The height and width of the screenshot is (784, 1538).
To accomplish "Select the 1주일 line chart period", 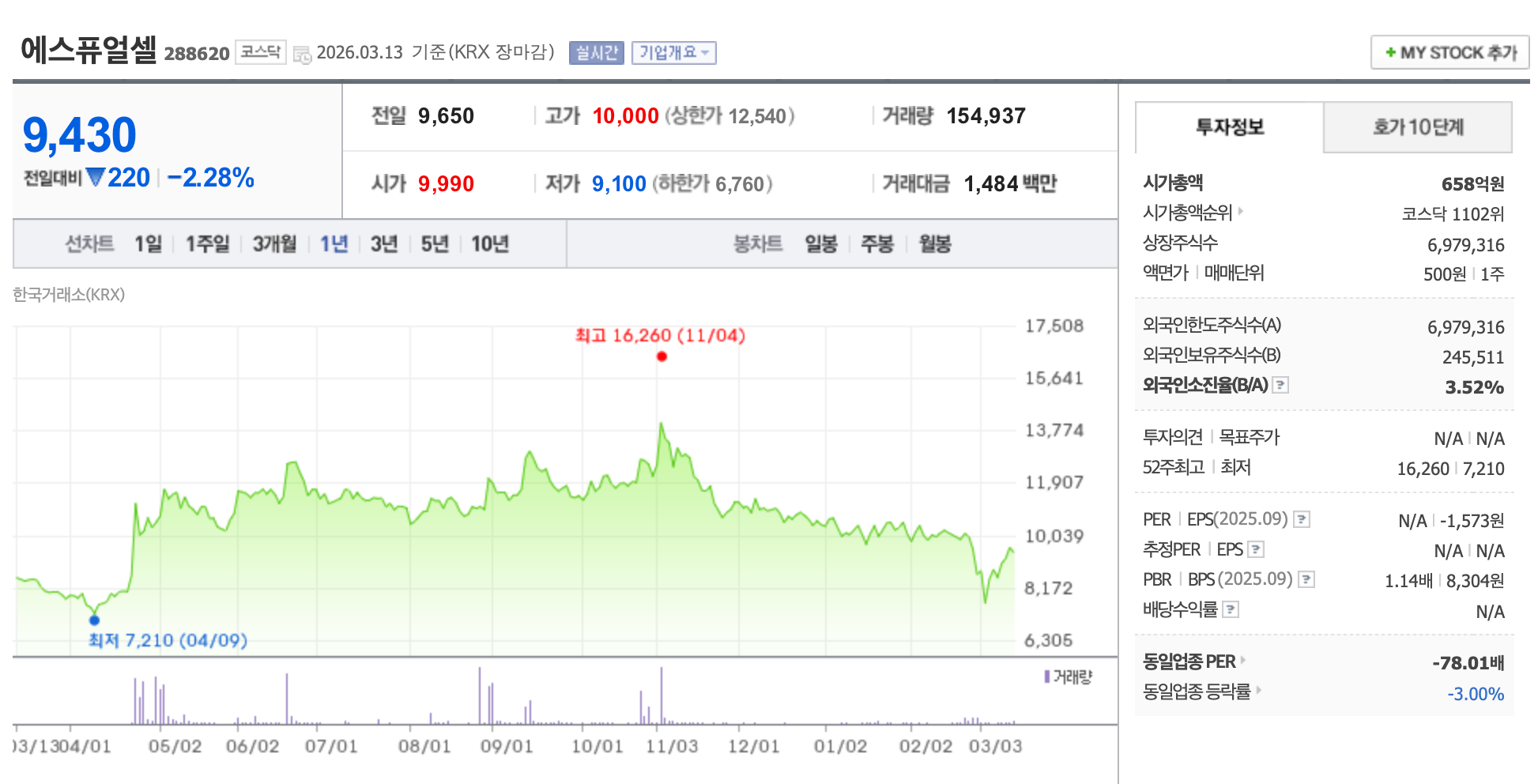I will (207, 244).
